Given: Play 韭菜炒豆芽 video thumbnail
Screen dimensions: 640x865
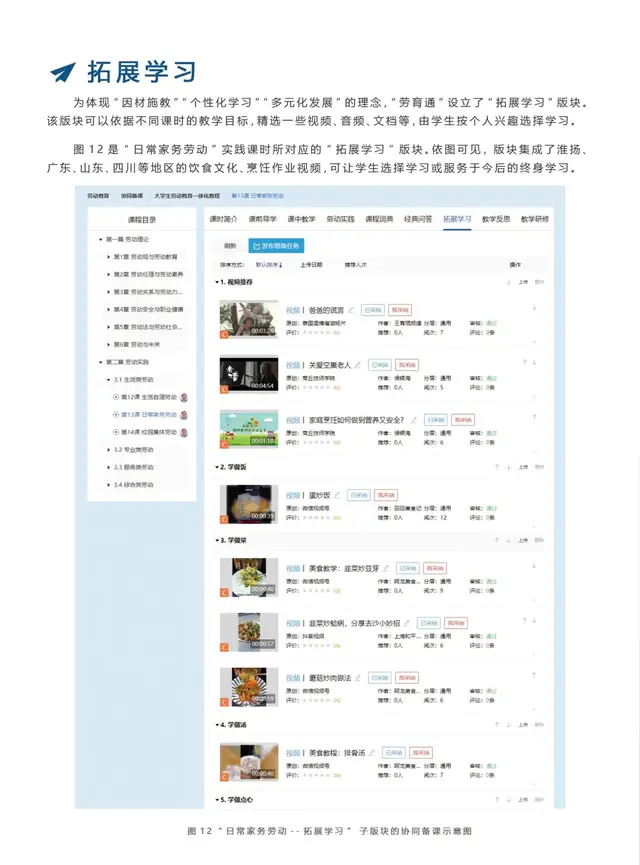Looking at the screenshot, I should pyautogui.click(x=248, y=578).
